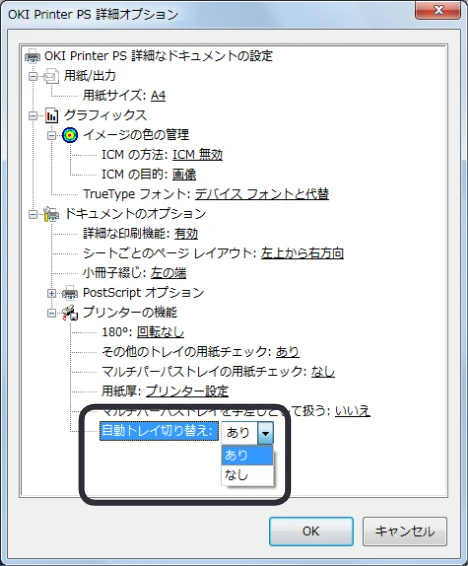Click the ドキュメントのオプション printer icon
This screenshot has height=566, width=468.
(51, 214)
